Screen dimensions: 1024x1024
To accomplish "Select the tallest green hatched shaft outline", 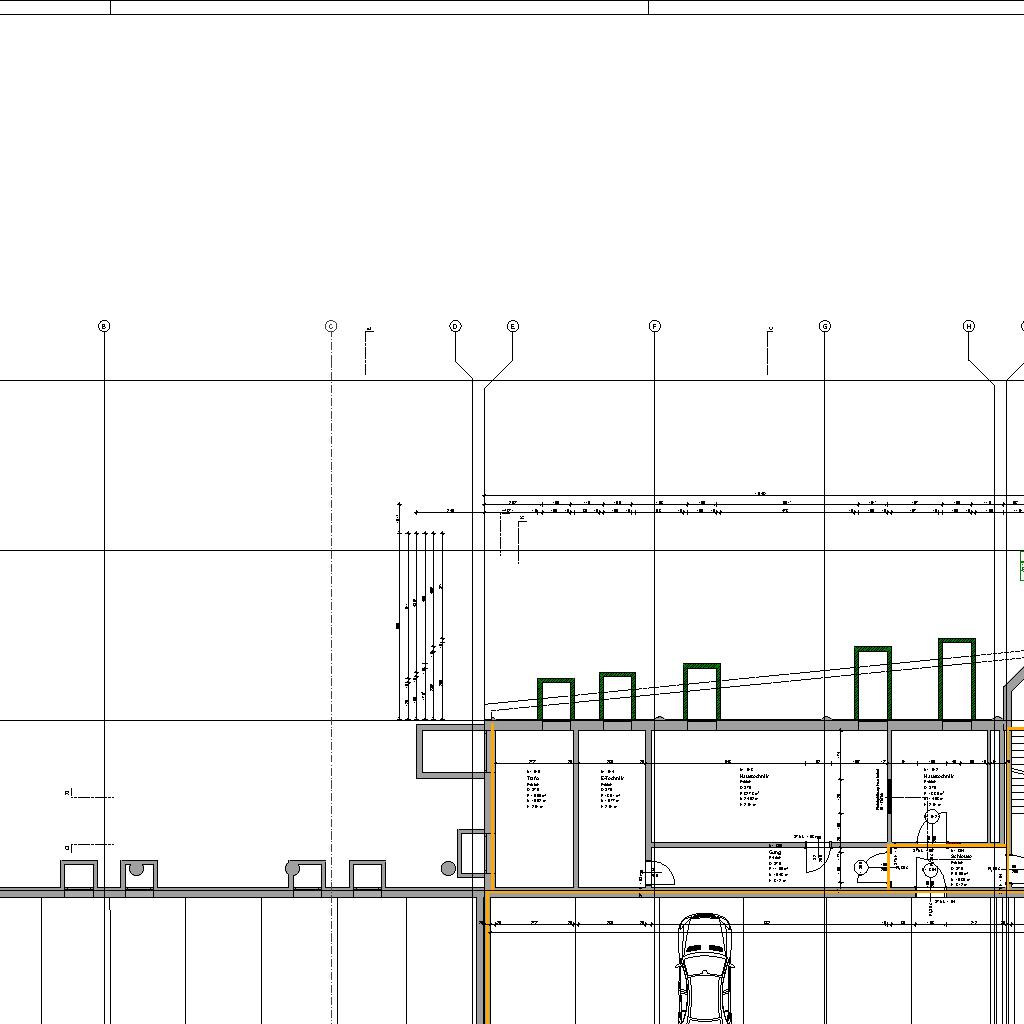I will pyautogui.click(x=957, y=679).
